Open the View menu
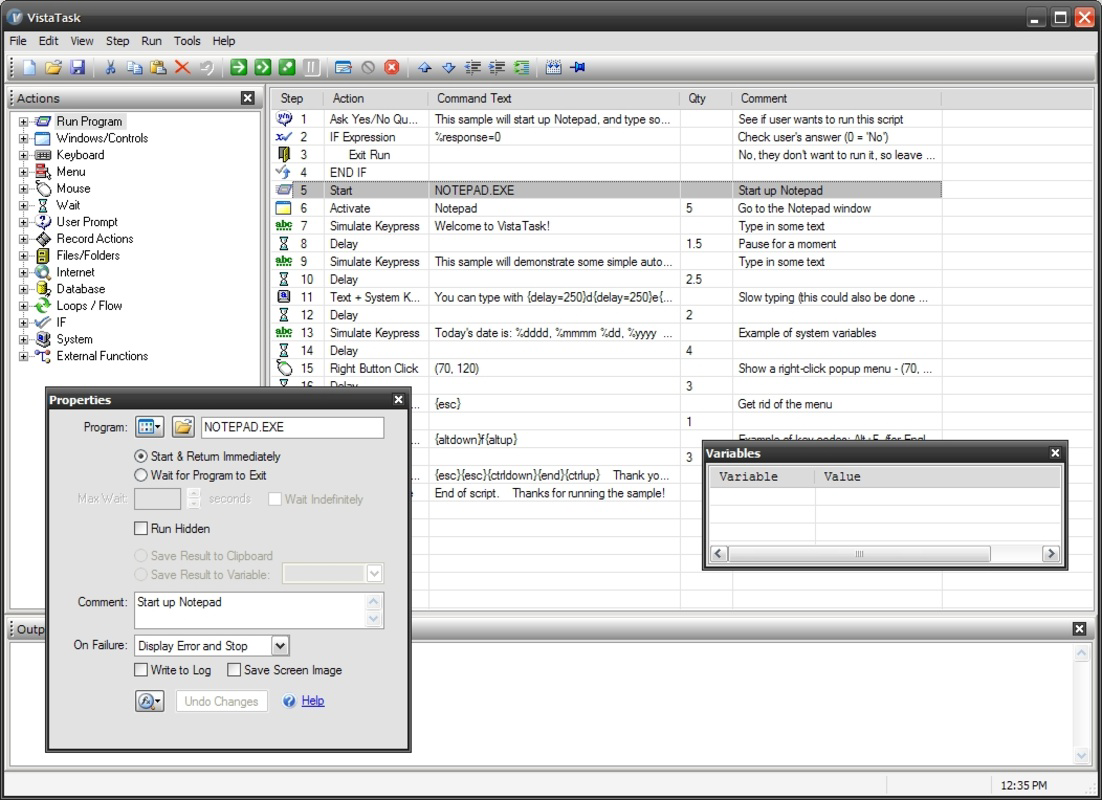Screen dimensions: 1102x800 click(82, 41)
